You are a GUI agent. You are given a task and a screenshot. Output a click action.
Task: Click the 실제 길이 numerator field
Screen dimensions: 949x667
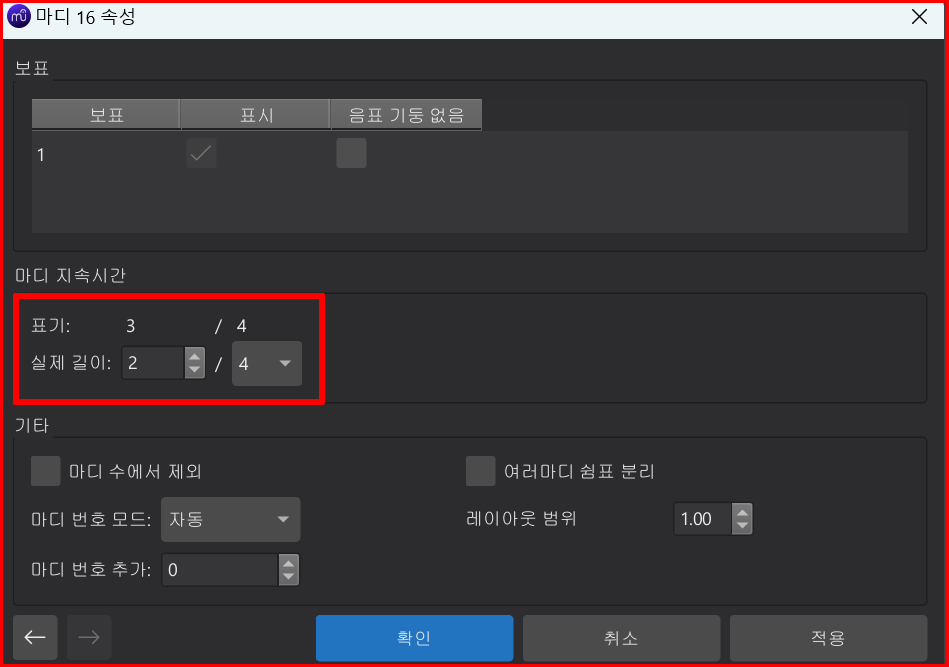tap(154, 363)
